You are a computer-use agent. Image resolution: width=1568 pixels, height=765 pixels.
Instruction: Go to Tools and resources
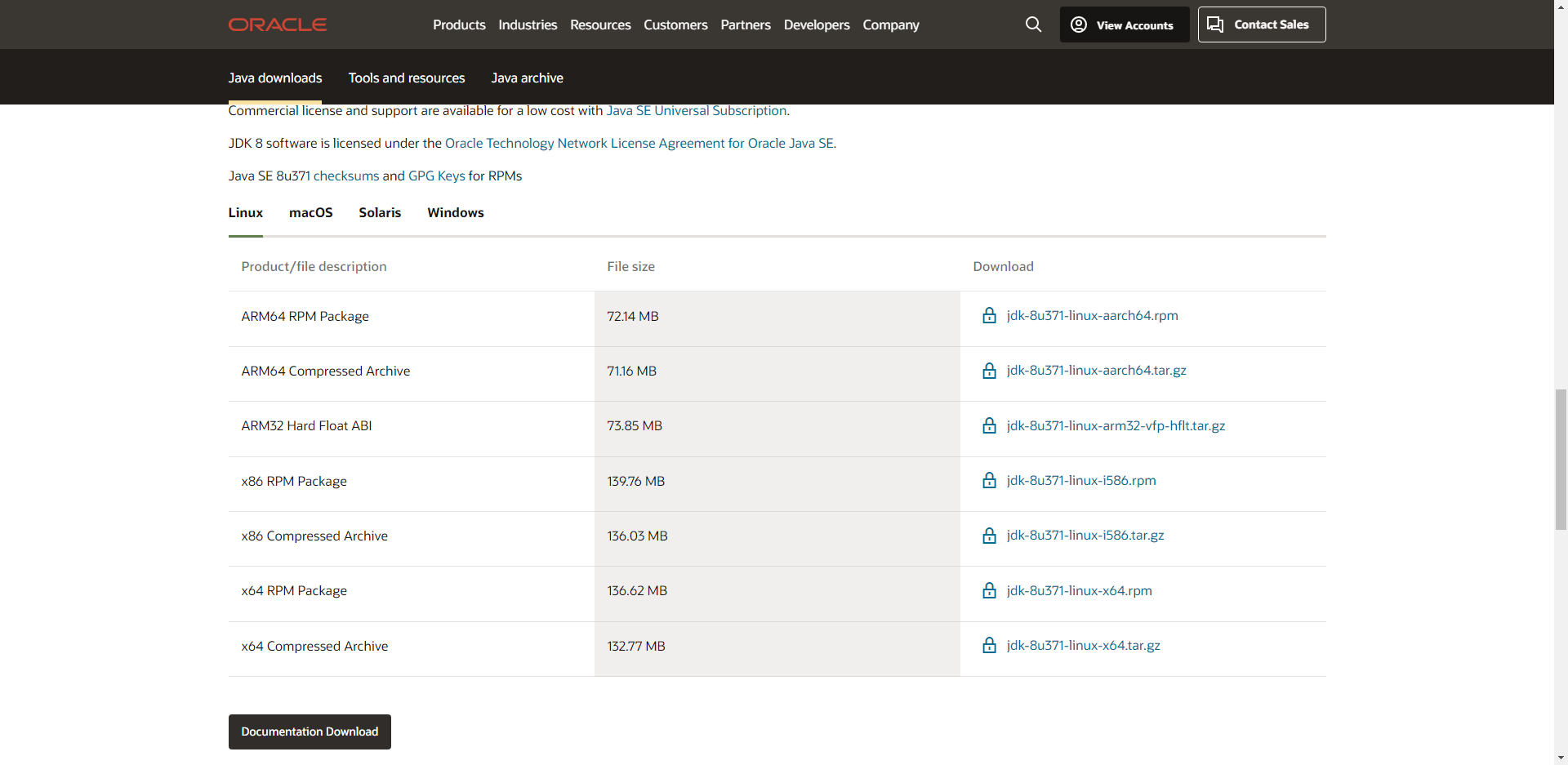[x=407, y=78]
